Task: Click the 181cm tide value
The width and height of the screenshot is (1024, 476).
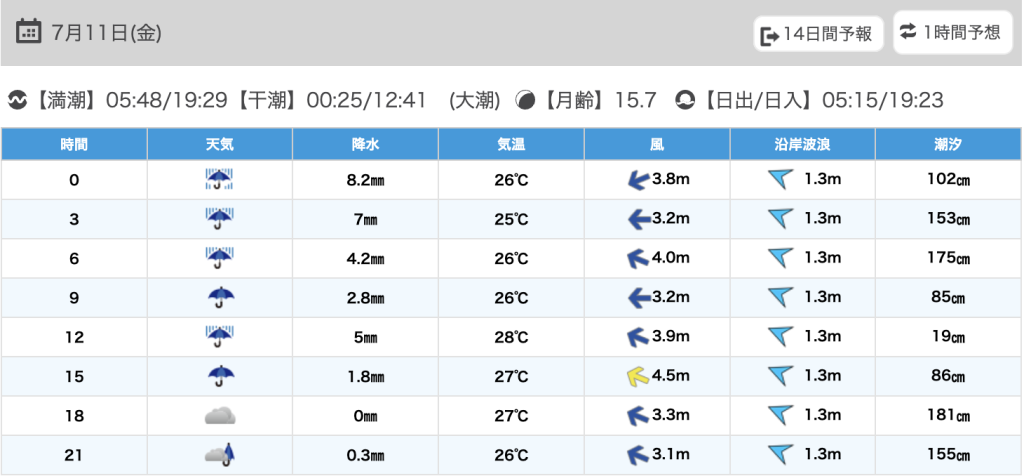Action: click(x=948, y=415)
